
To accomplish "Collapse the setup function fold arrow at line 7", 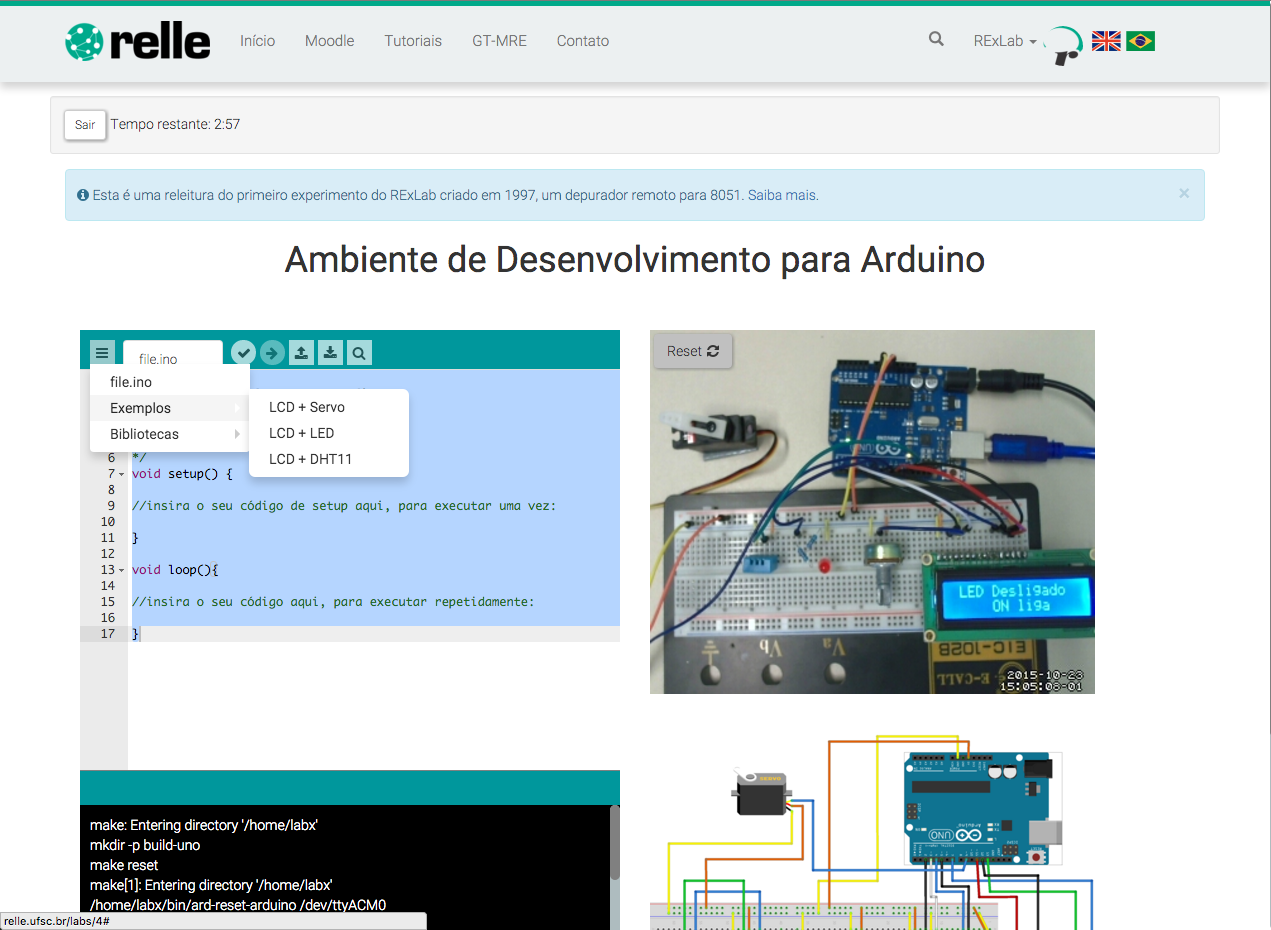I will click(x=122, y=474).
